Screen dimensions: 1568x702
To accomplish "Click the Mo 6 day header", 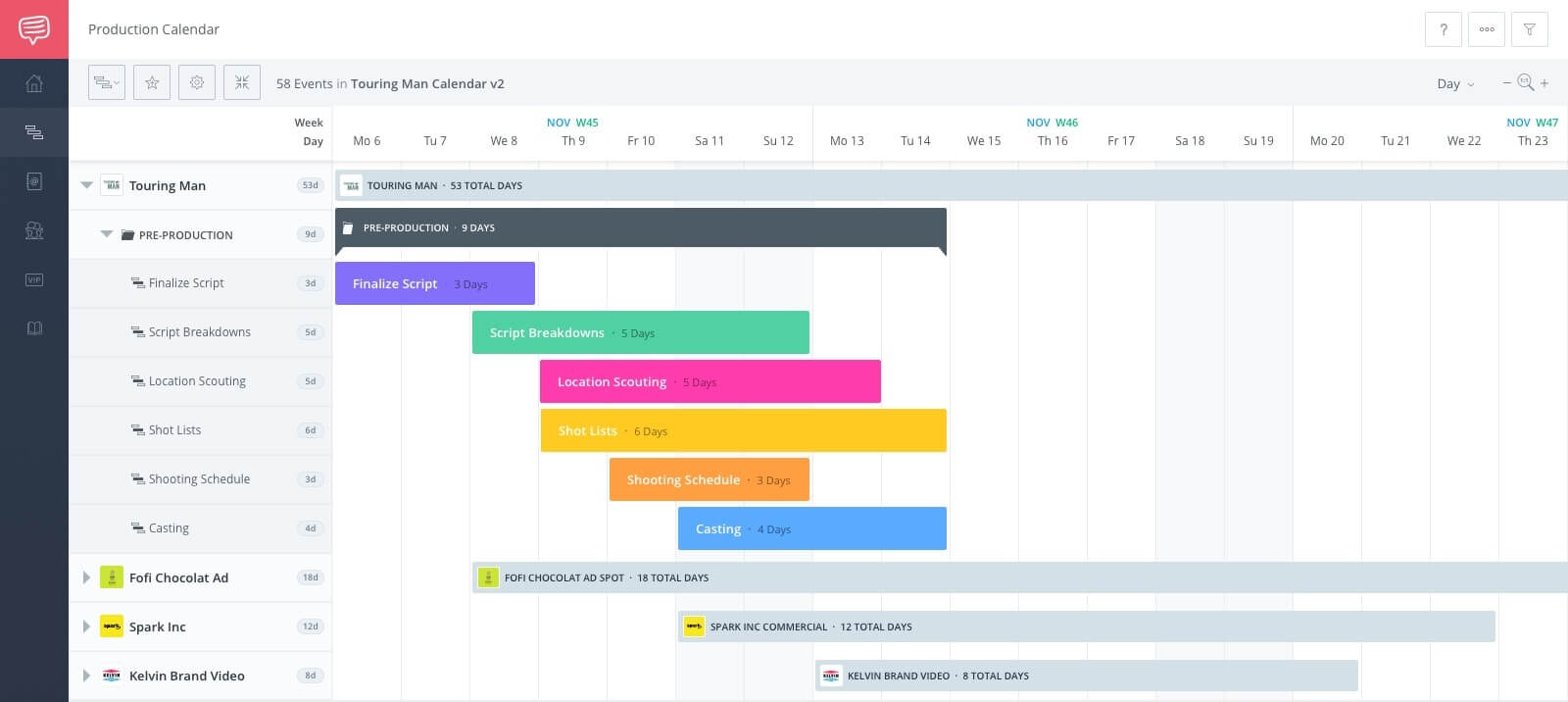I will [367, 141].
